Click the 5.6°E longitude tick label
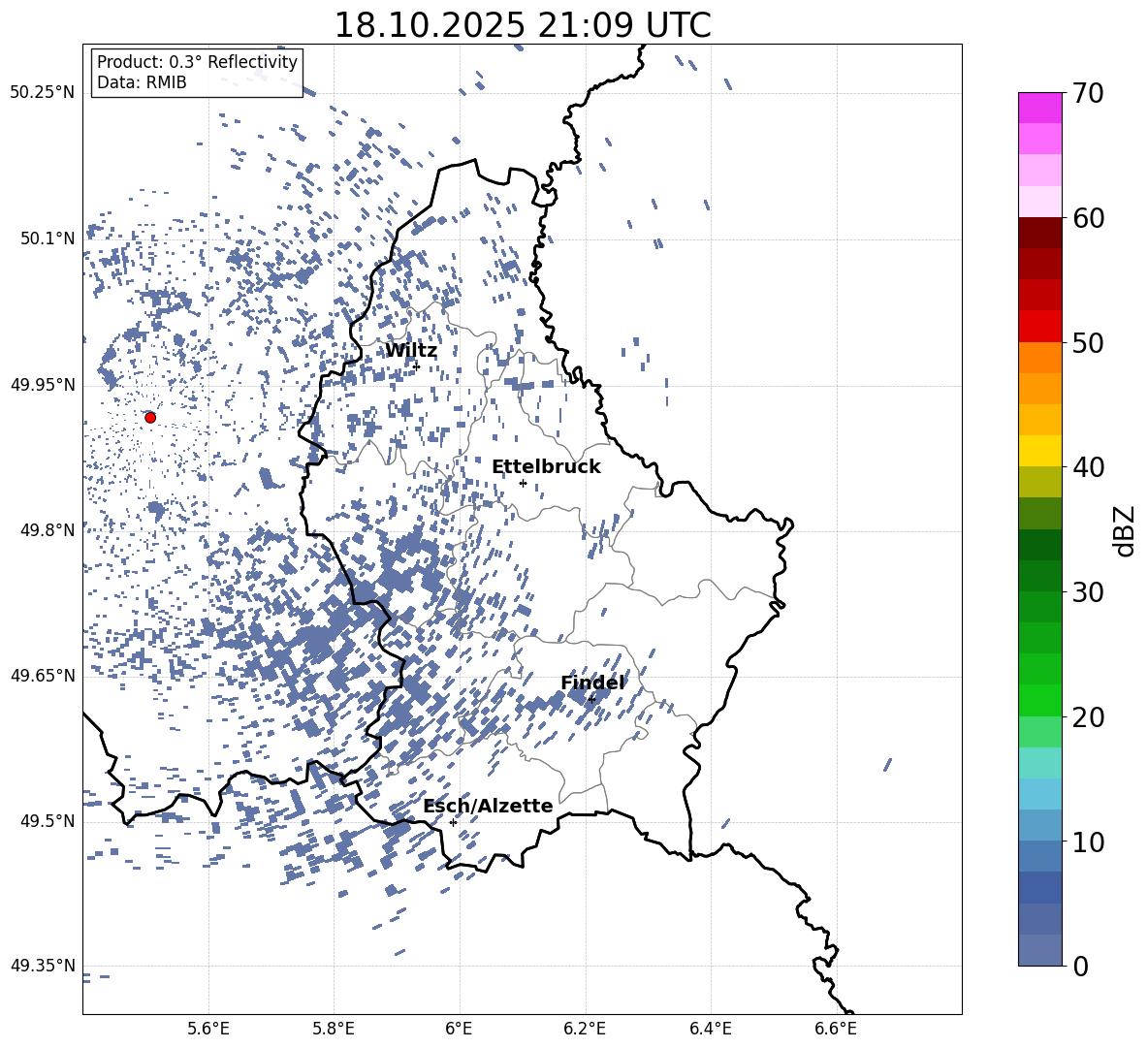 pyautogui.click(x=208, y=1029)
